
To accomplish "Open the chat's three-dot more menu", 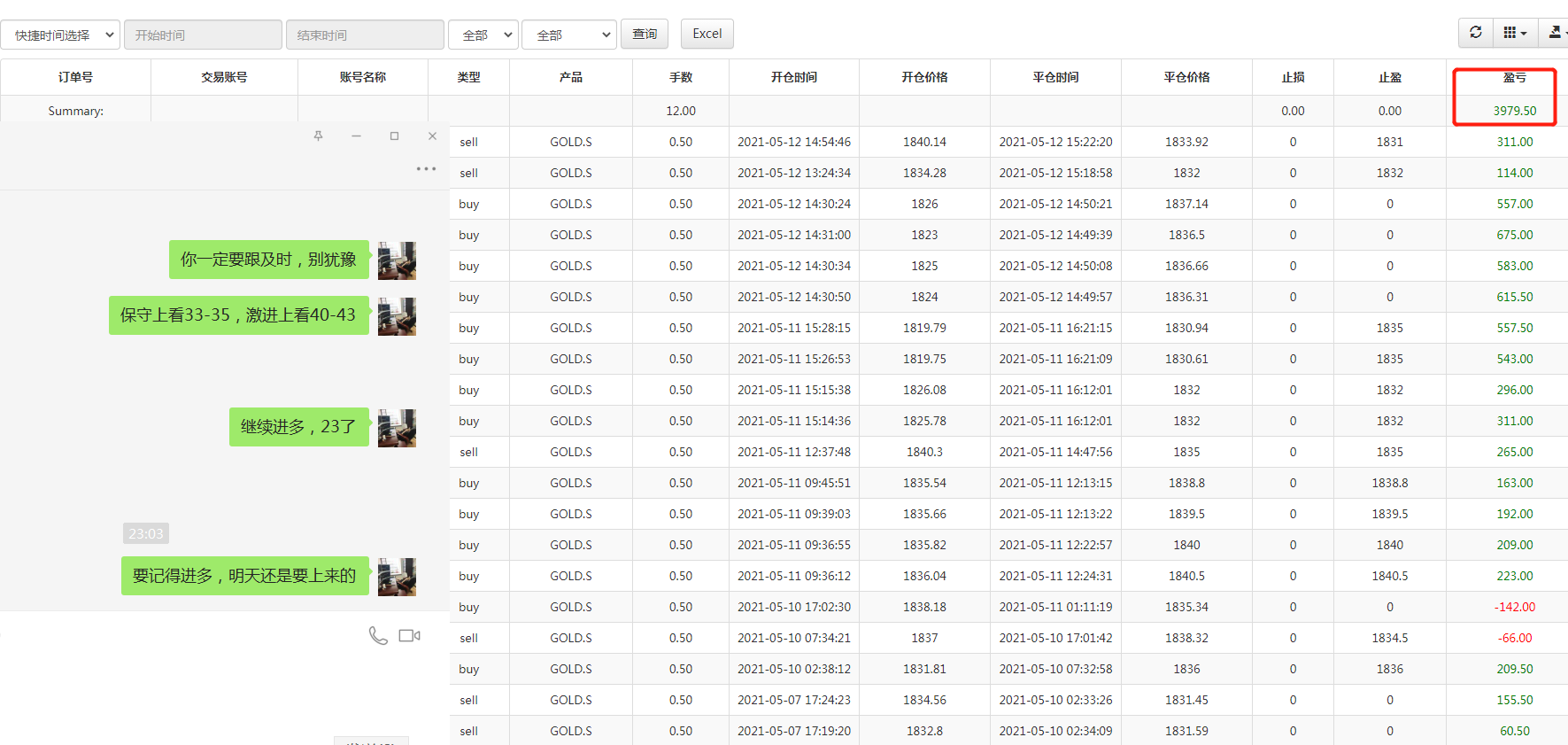I will click(426, 168).
